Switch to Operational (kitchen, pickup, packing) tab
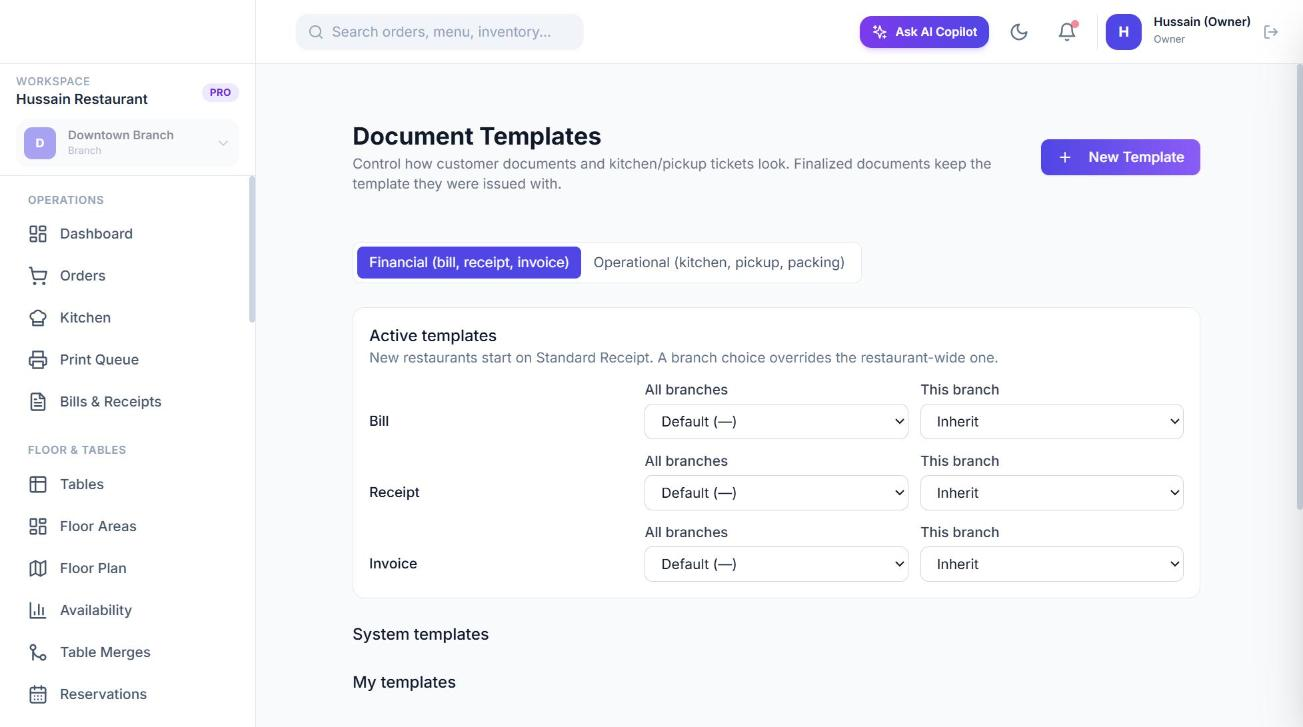The height and width of the screenshot is (727, 1303). (719, 263)
